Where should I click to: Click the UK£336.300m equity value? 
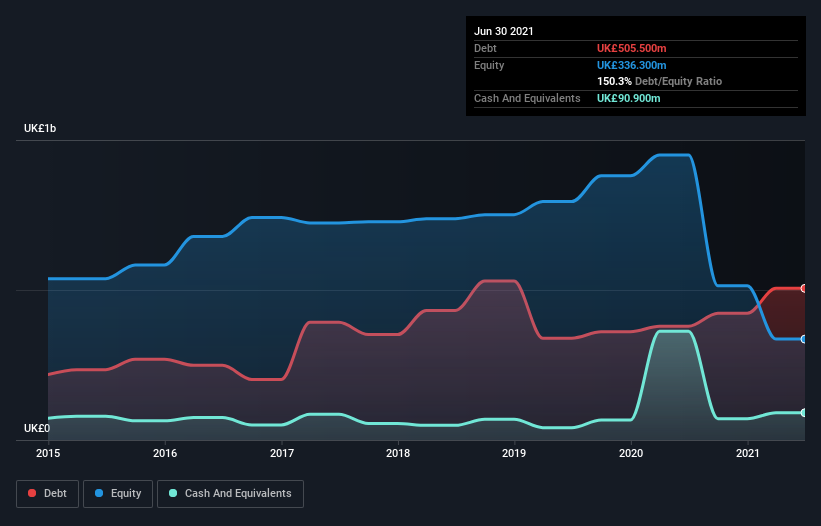pos(631,65)
